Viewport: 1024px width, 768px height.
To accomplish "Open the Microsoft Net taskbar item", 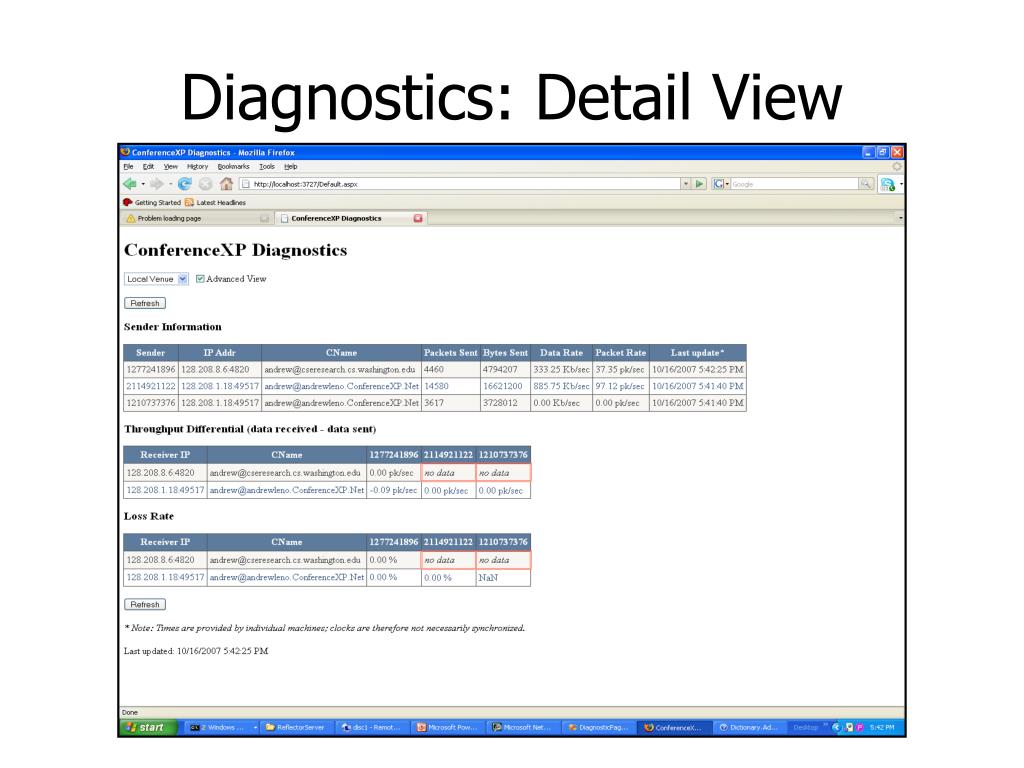I will [522, 727].
